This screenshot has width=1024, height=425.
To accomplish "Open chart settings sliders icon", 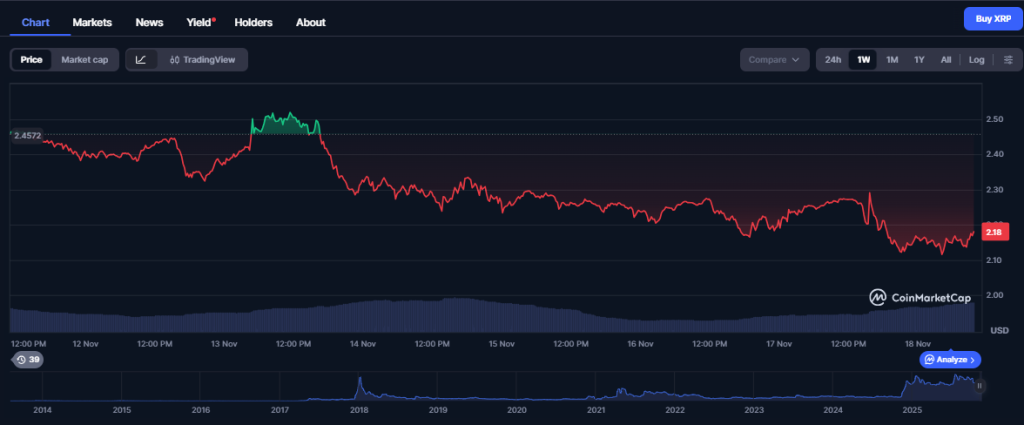I will click(1007, 60).
